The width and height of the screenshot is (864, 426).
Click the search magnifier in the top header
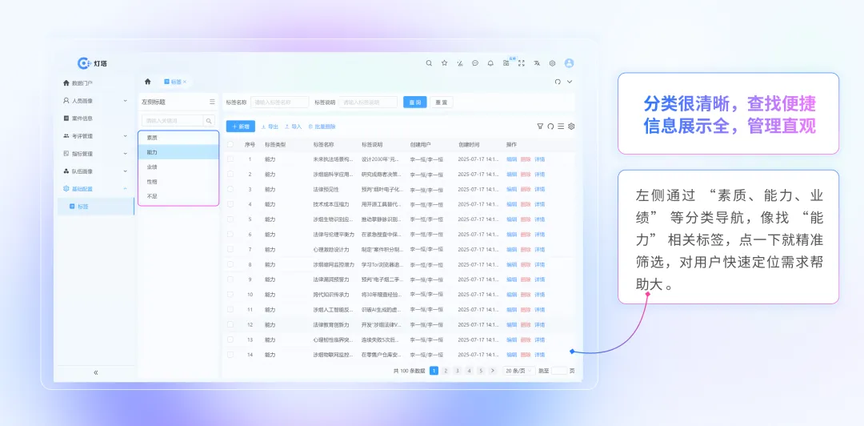coord(429,63)
